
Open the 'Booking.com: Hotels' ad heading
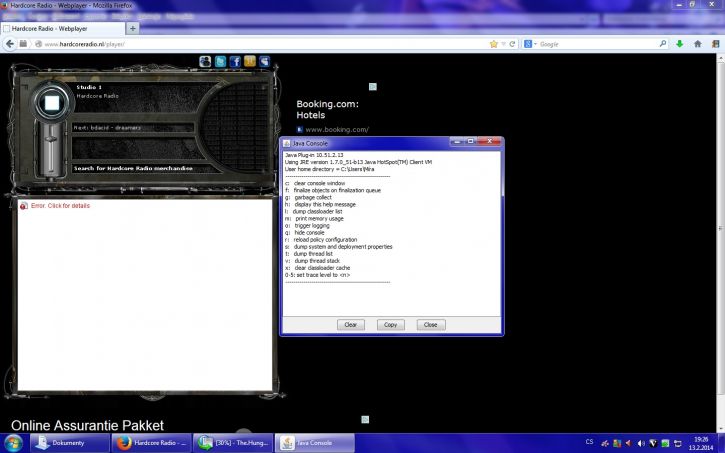327,110
